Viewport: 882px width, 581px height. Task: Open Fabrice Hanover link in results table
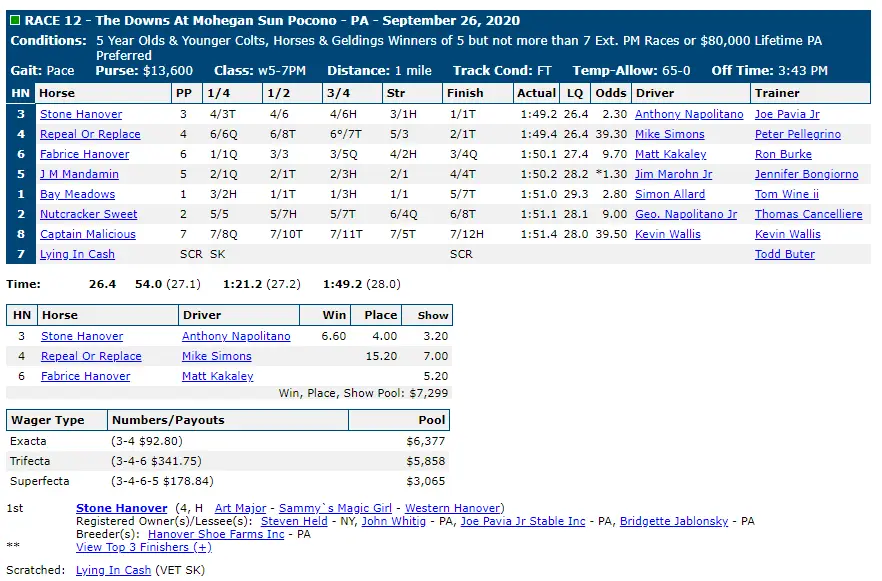pyautogui.click(x=84, y=154)
